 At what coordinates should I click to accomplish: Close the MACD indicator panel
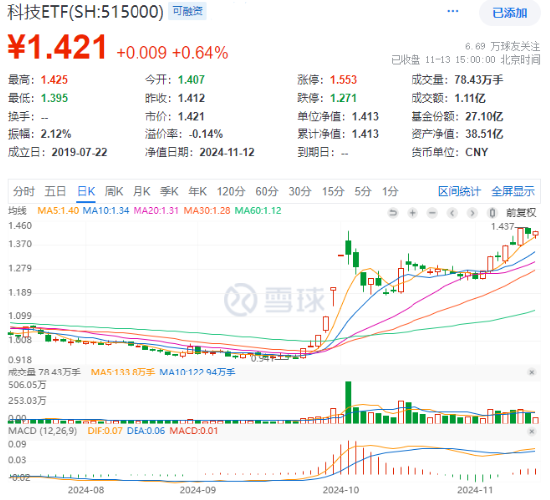point(531,431)
